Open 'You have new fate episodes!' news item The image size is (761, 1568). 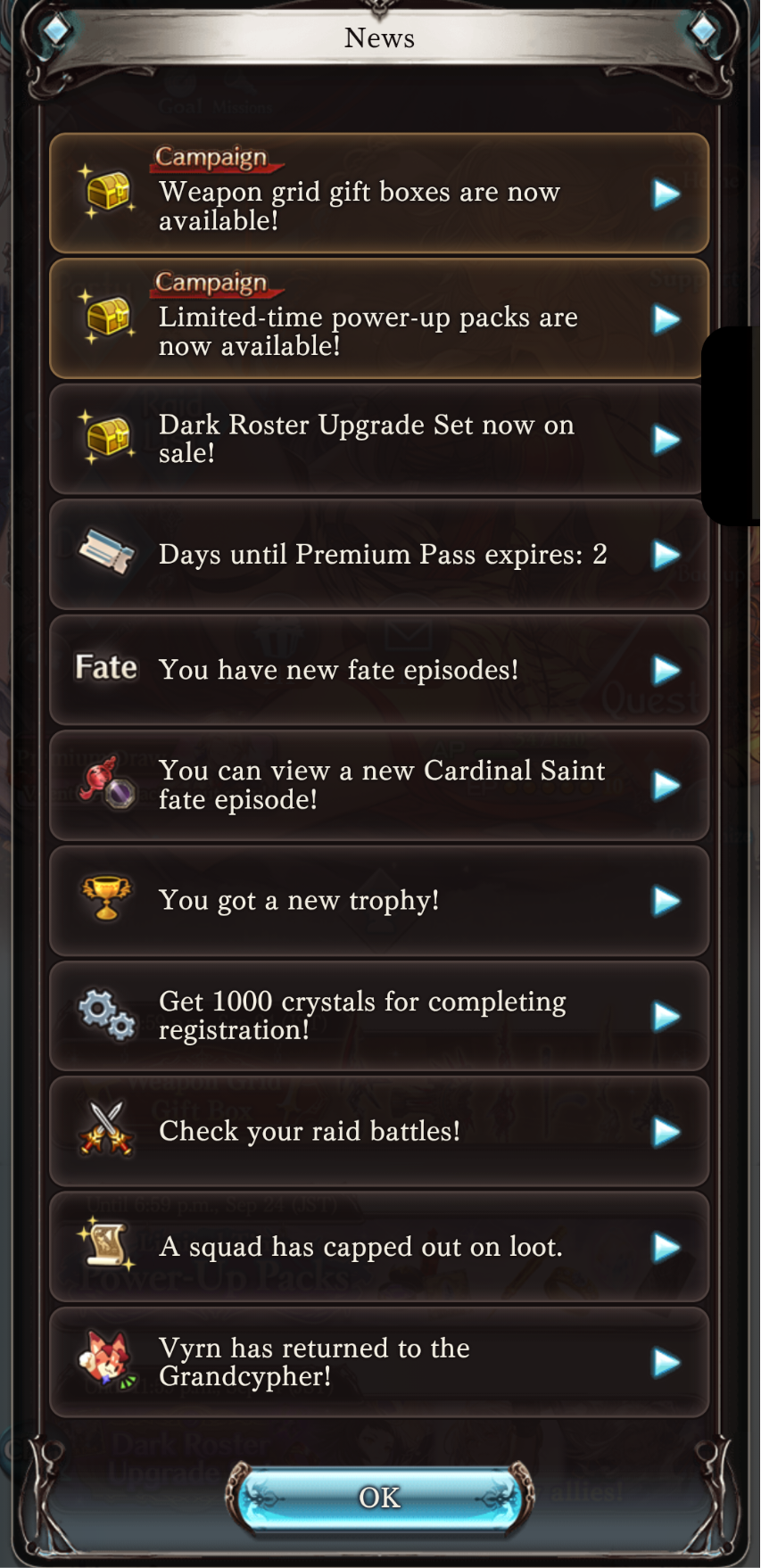[x=379, y=670]
